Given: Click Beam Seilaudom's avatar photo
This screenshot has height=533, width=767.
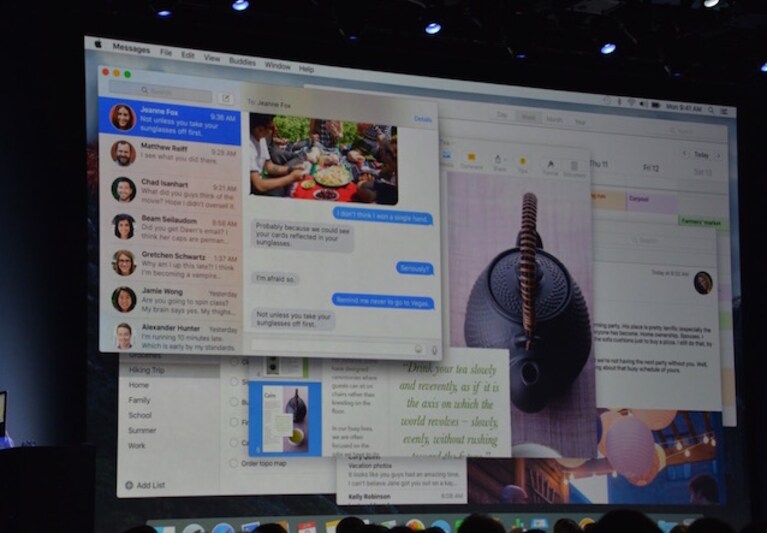Looking at the screenshot, I should (x=124, y=226).
